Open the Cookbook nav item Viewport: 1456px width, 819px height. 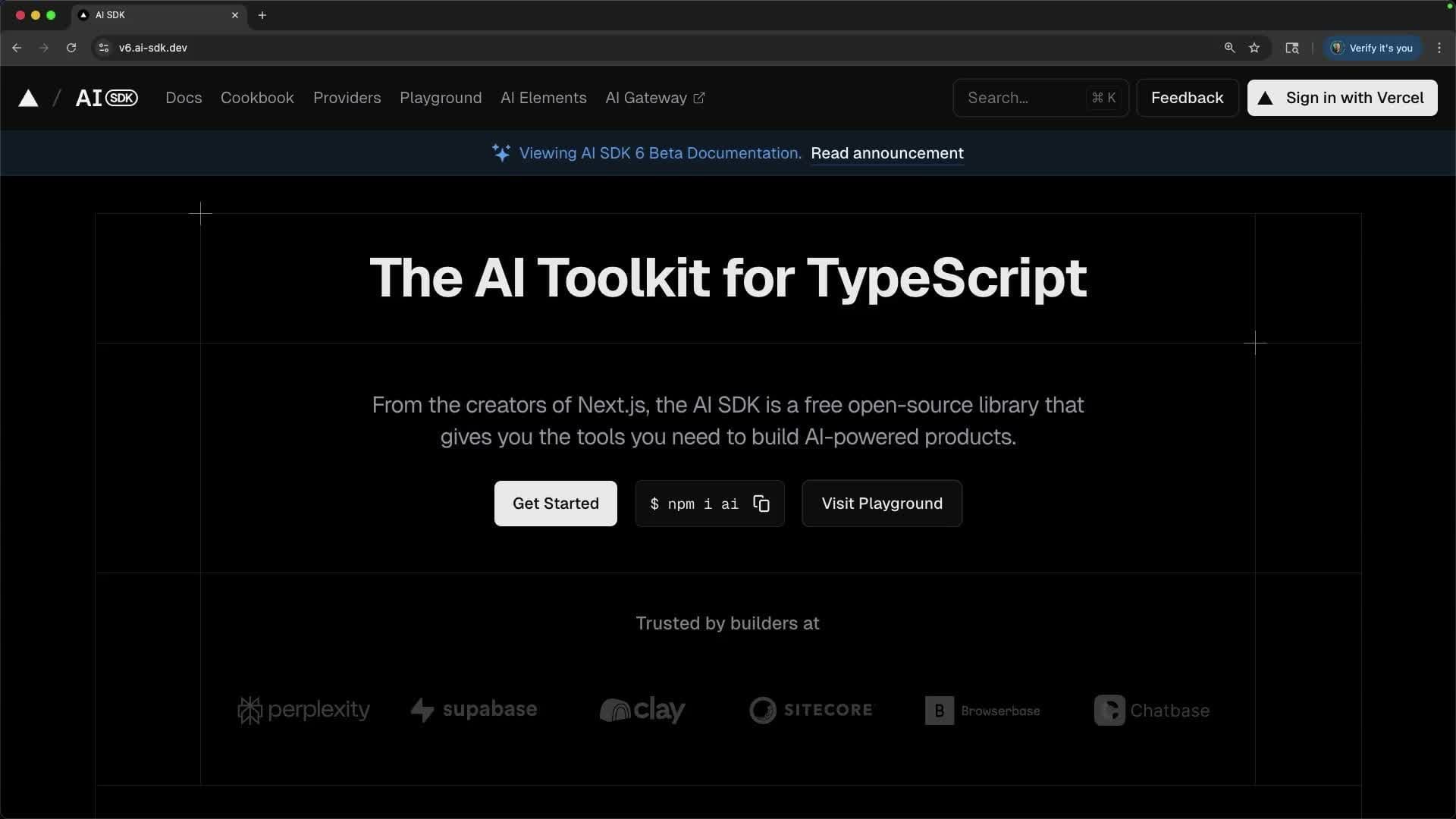pyautogui.click(x=257, y=98)
